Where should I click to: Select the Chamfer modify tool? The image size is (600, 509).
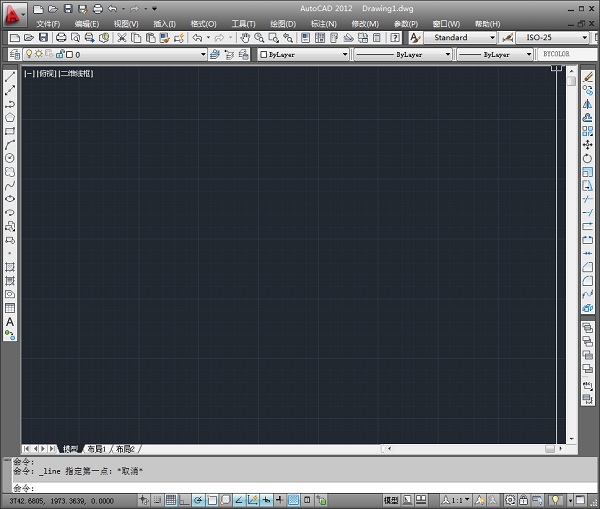587,267
